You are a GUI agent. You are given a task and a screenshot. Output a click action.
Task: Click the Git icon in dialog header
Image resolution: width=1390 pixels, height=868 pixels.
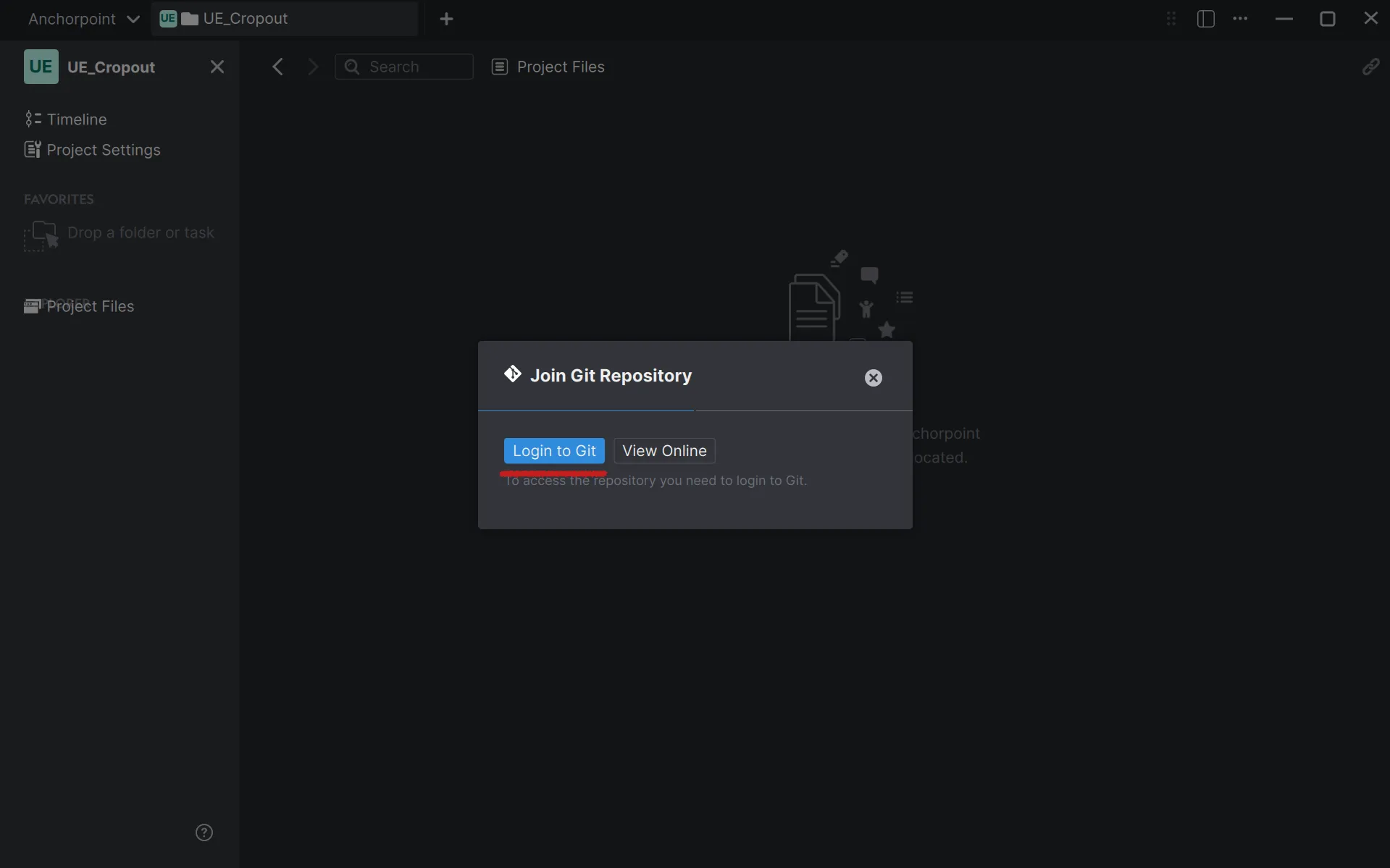point(512,374)
